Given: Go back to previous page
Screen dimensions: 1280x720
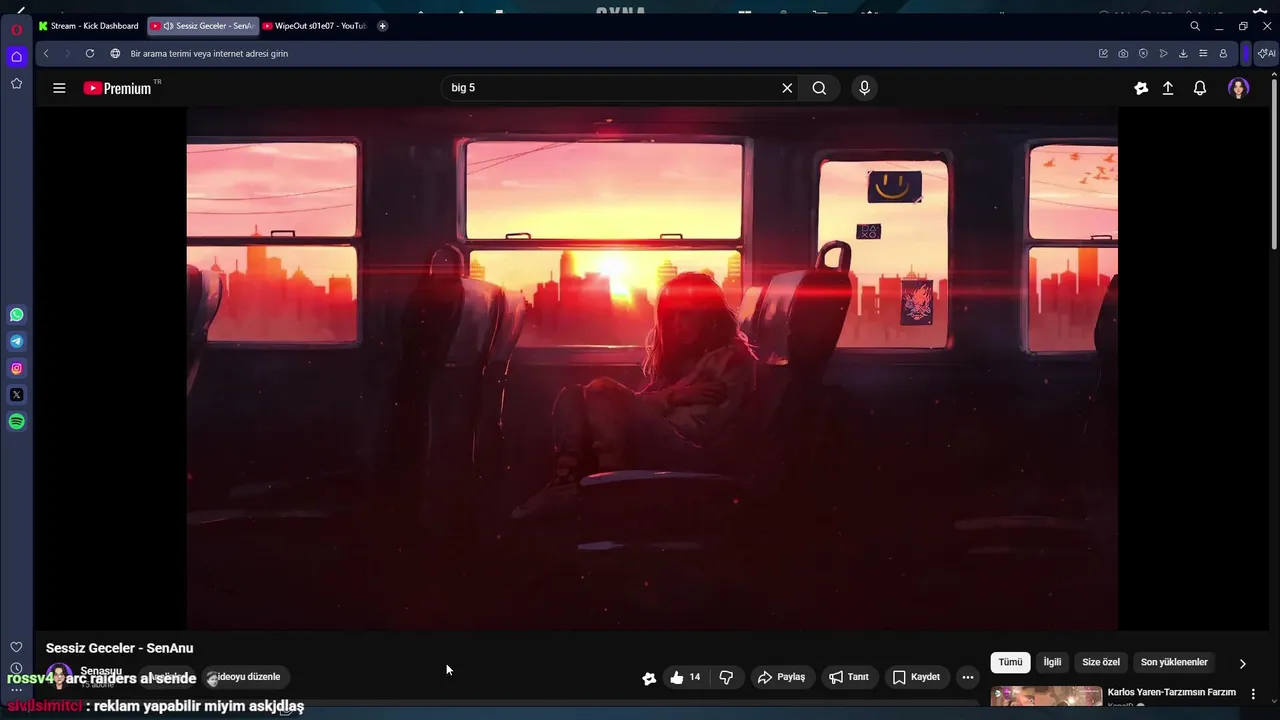Looking at the screenshot, I should 46,53.
